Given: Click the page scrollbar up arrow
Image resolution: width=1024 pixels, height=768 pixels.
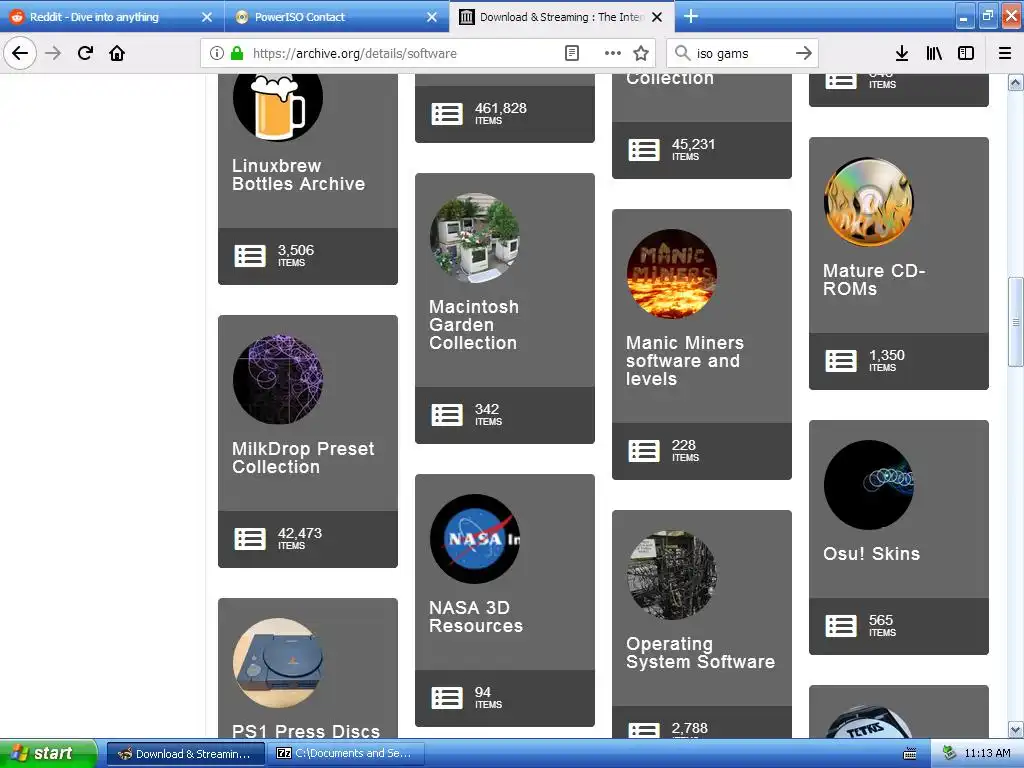Looking at the screenshot, I should [1015, 82].
